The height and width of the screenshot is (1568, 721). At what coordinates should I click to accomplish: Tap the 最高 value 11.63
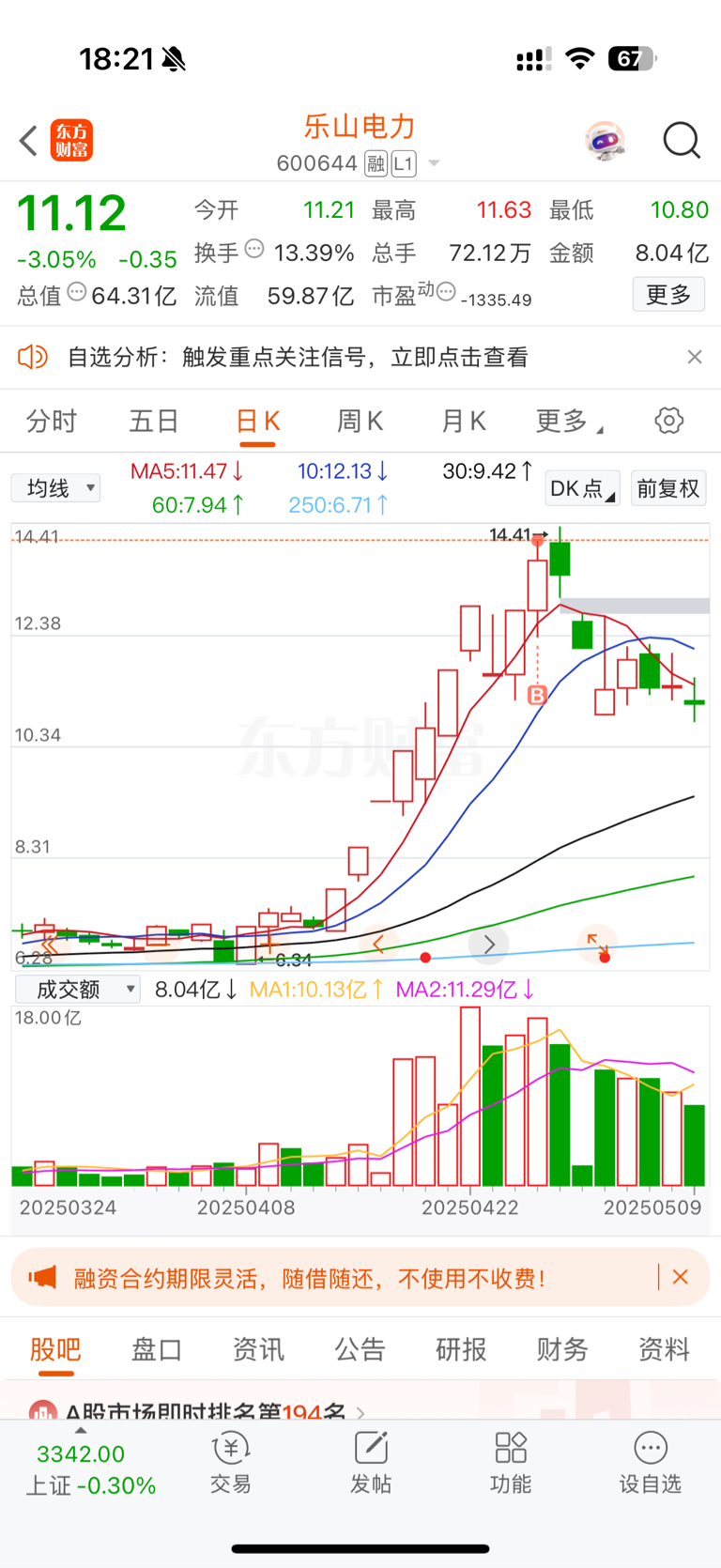pos(503,209)
